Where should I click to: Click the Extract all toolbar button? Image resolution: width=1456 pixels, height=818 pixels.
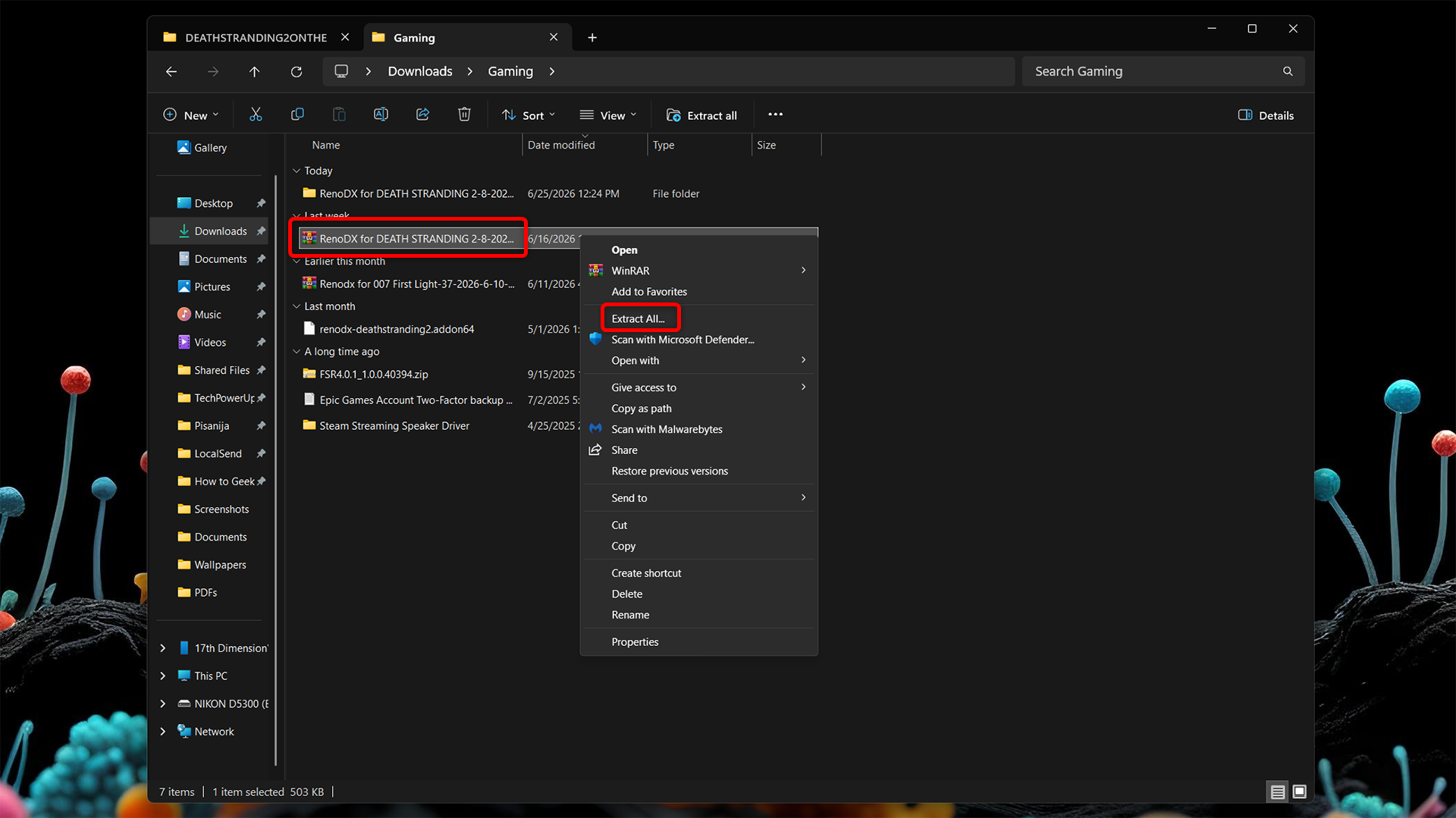tap(701, 115)
